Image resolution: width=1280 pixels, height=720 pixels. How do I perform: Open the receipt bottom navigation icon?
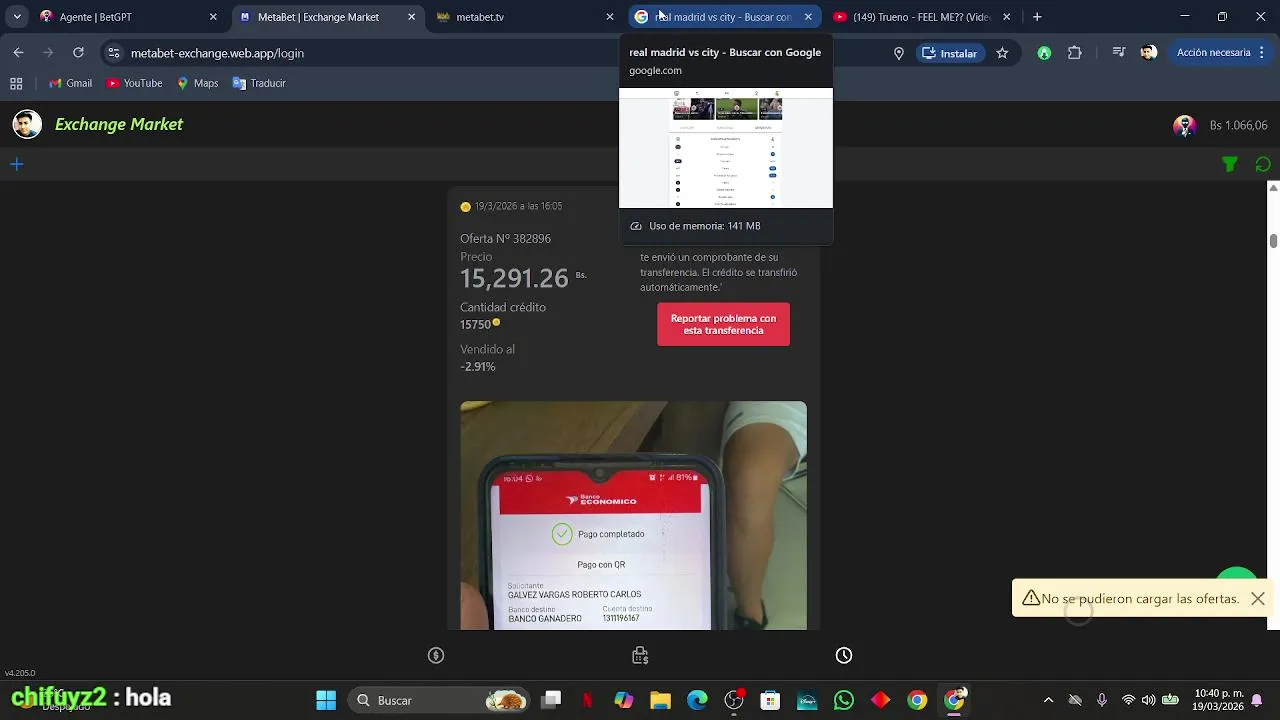(x=640, y=656)
